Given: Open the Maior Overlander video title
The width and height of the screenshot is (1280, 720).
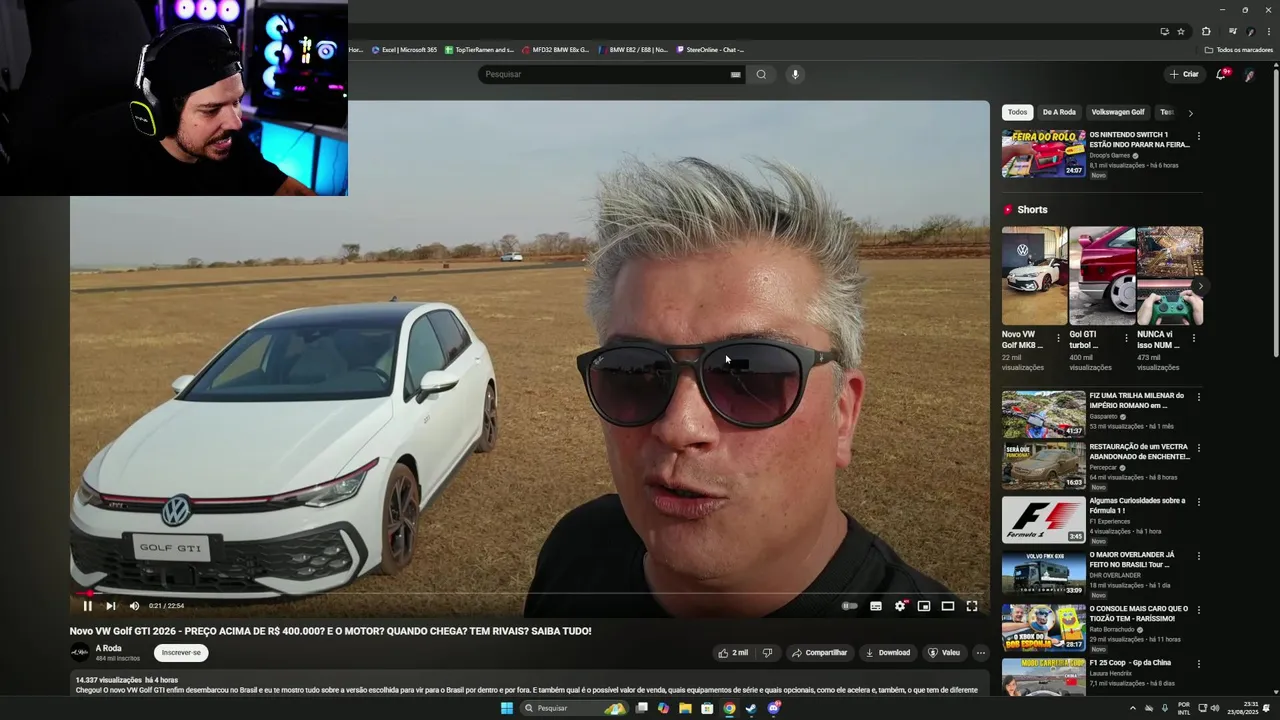Looking at the screenshot, I should pos(1132,559).
